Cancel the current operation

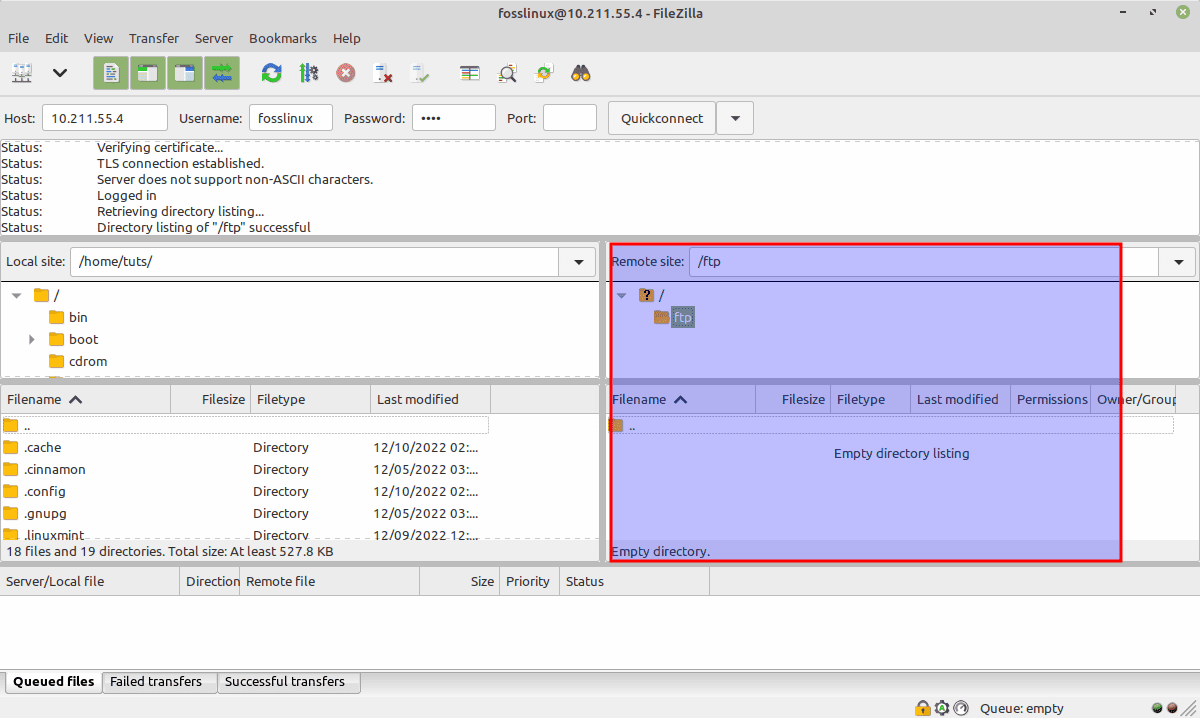[x=345, y=73]
